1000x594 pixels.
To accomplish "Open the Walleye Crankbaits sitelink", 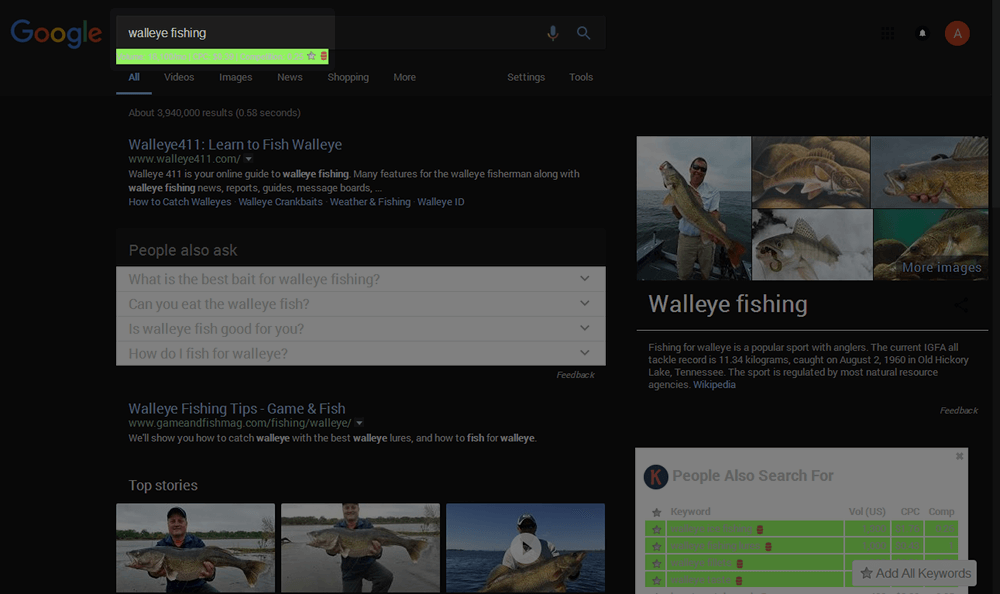I will click(x=281, y=202).
